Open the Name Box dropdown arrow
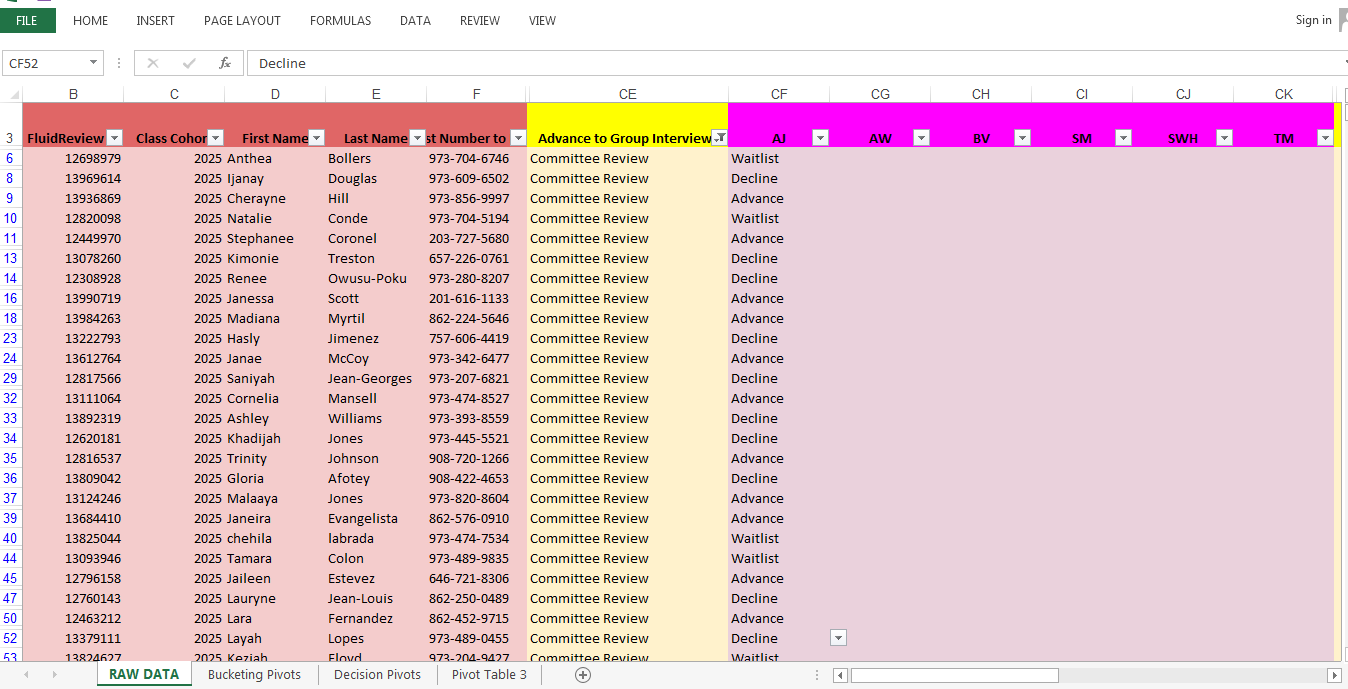 91,62
